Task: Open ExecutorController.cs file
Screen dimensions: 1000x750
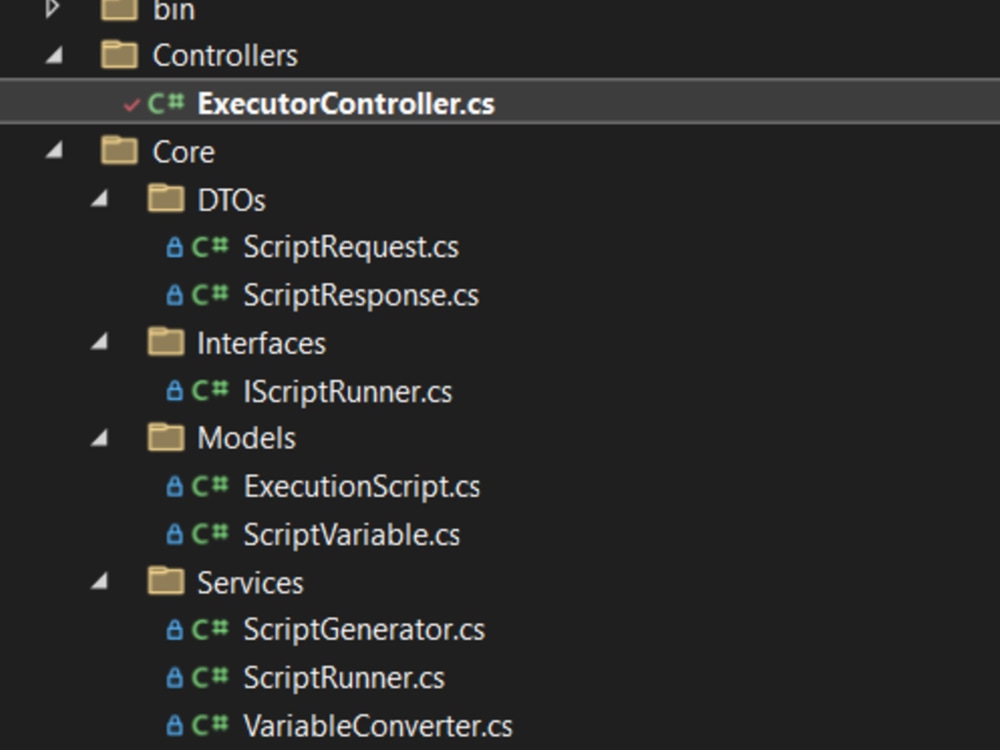Action: (346, 103)
